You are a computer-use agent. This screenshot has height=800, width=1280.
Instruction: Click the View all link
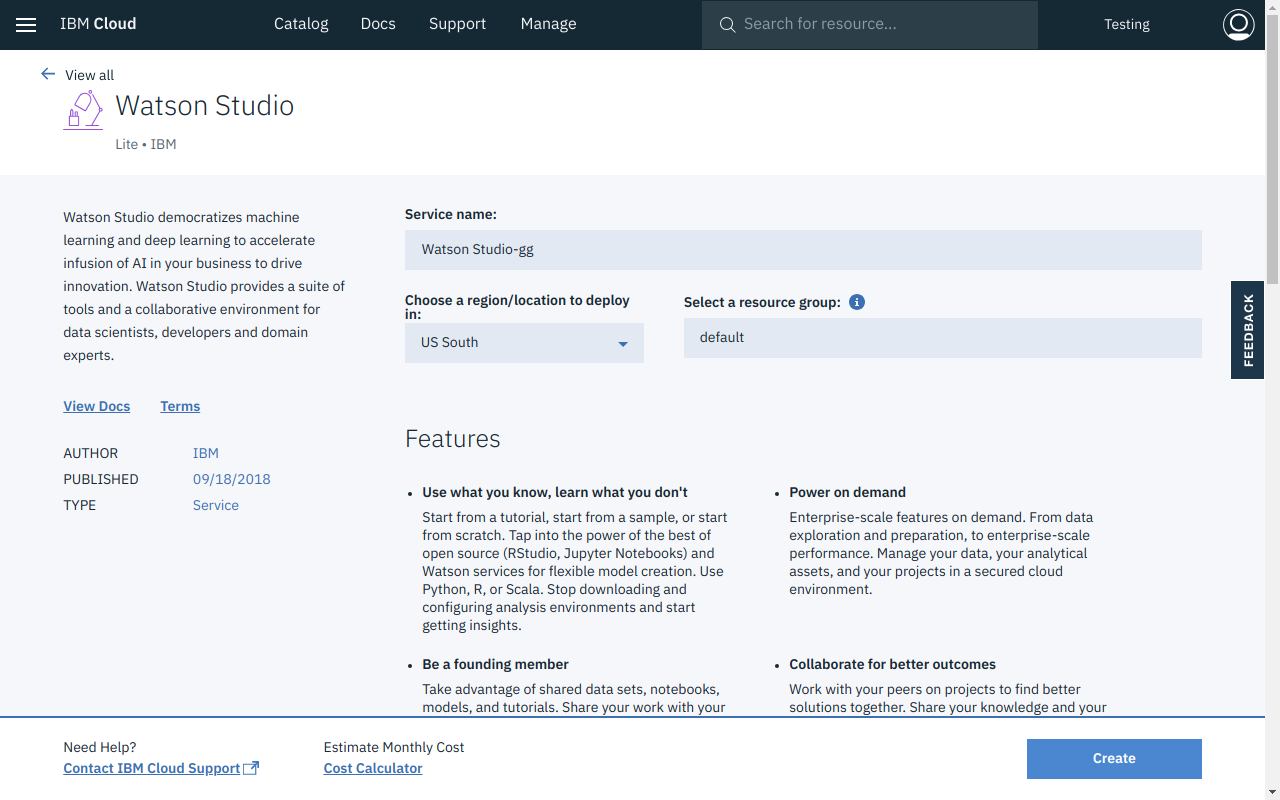click(x=90, y=75)
